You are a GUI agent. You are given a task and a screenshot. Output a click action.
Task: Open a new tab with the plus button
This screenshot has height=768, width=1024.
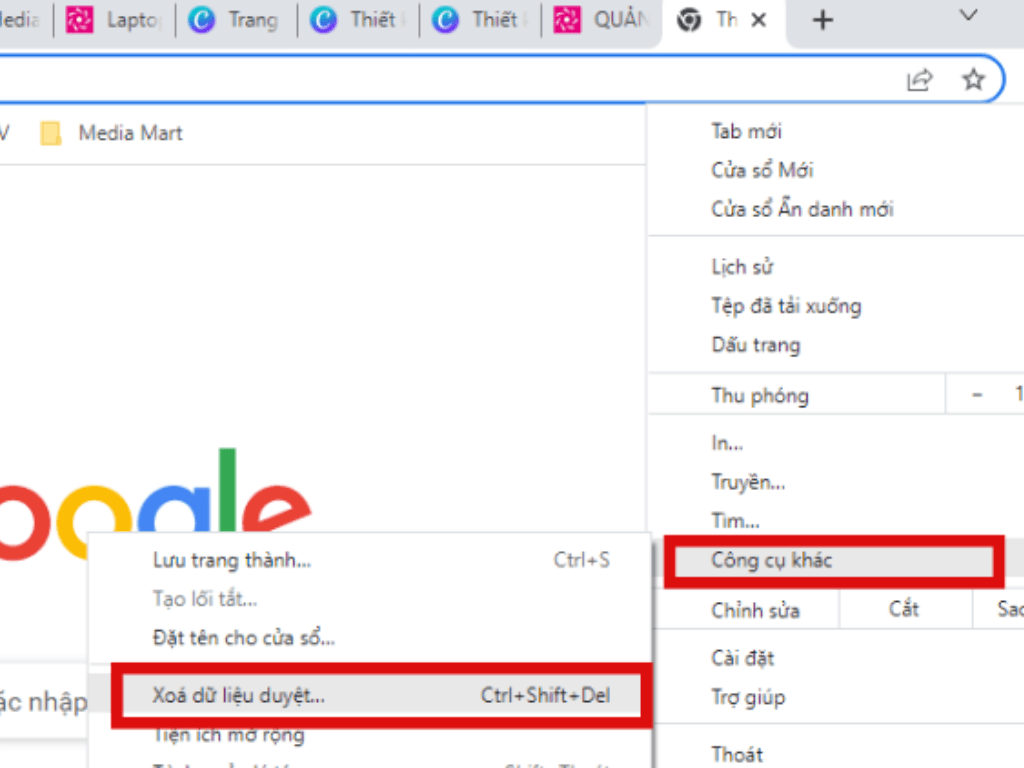pyautogui.click(x=822, y=20)
